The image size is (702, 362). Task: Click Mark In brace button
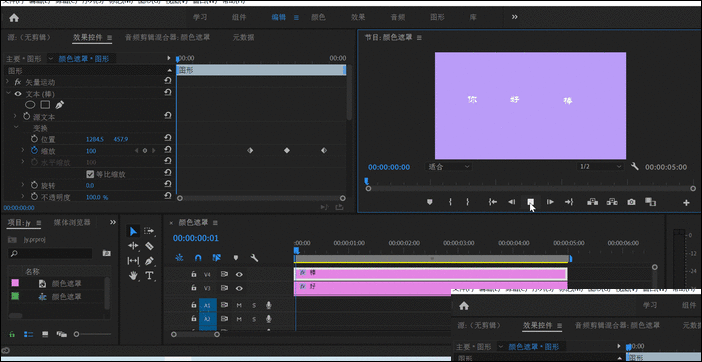coord(450,202)
